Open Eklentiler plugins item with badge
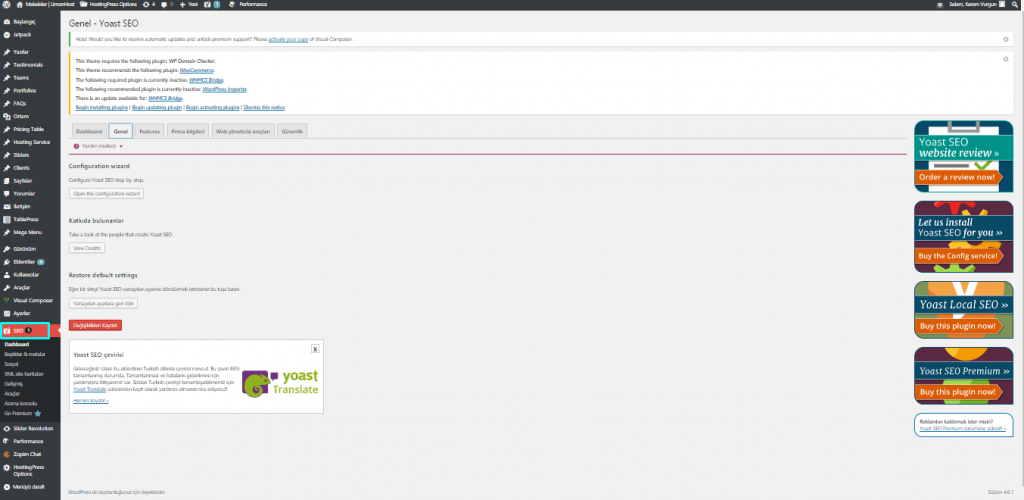This screenshot has height=500, width=1024. pyautogui.click(x=29, y=262)
